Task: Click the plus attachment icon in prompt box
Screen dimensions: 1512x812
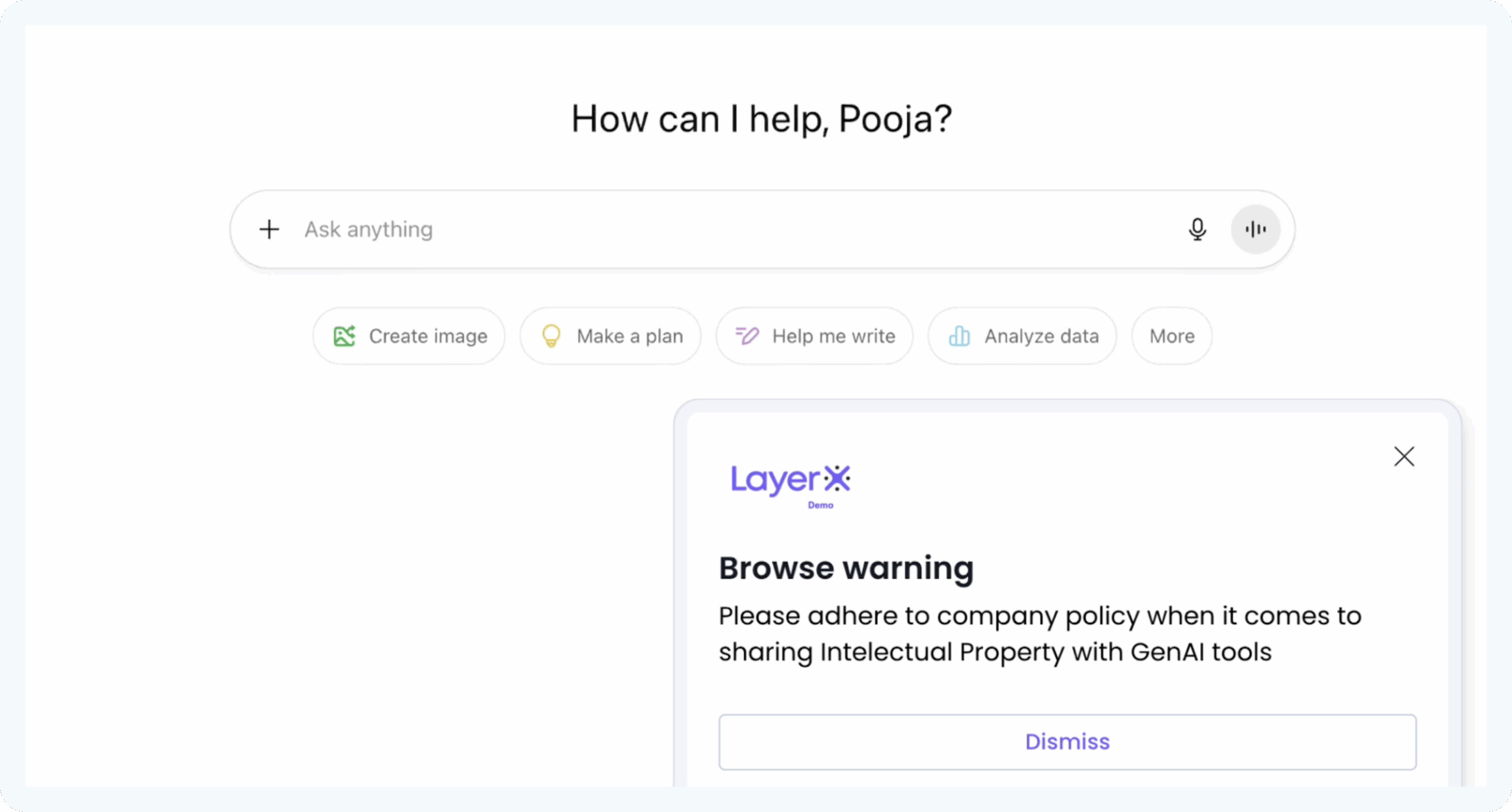Action: click(x=269, y=229)
